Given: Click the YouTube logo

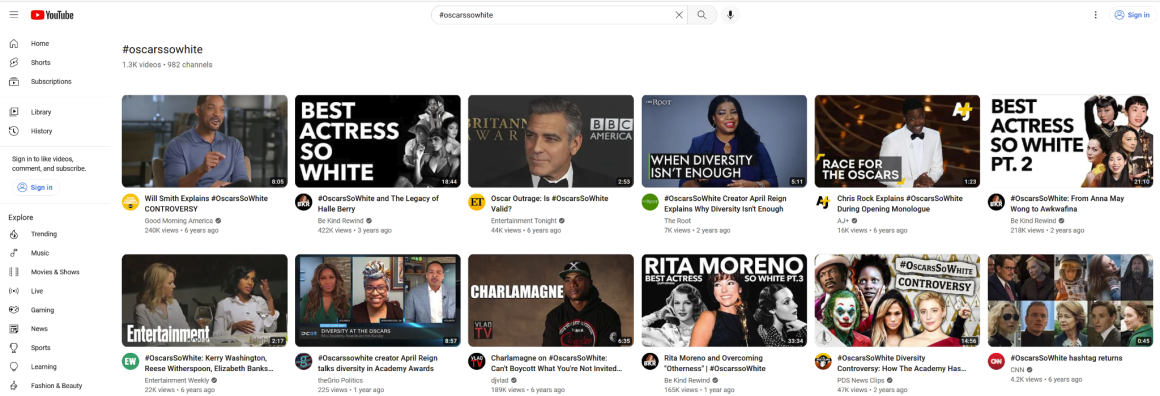Looking at the screenshot, I should pos(52,15).
